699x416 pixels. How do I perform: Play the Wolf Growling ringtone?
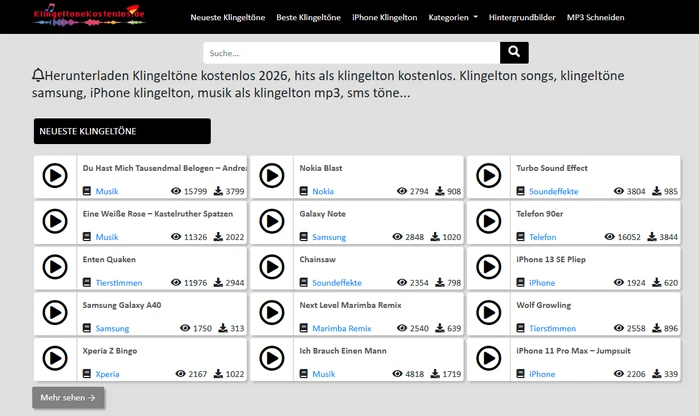click(489, 313)
